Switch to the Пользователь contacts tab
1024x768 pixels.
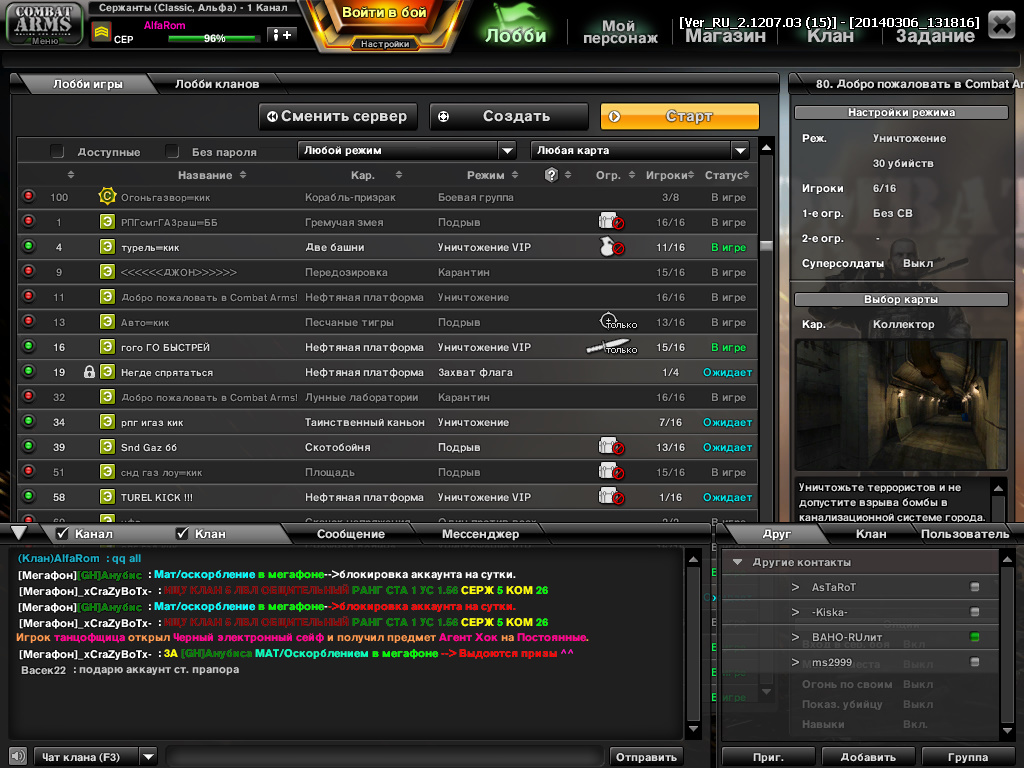[x=965, y=534]
